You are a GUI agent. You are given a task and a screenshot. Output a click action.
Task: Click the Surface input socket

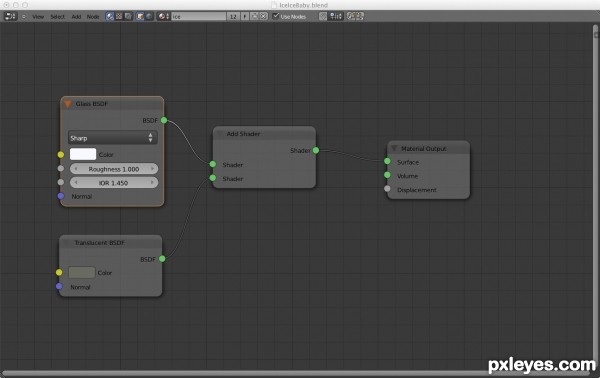click(387, 161)
